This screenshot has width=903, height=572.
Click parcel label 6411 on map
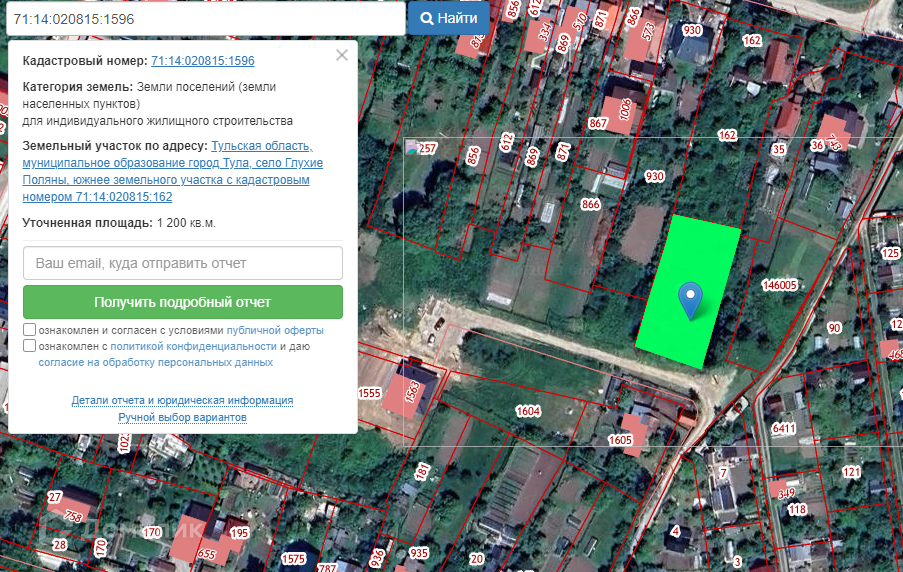point(784,428)
